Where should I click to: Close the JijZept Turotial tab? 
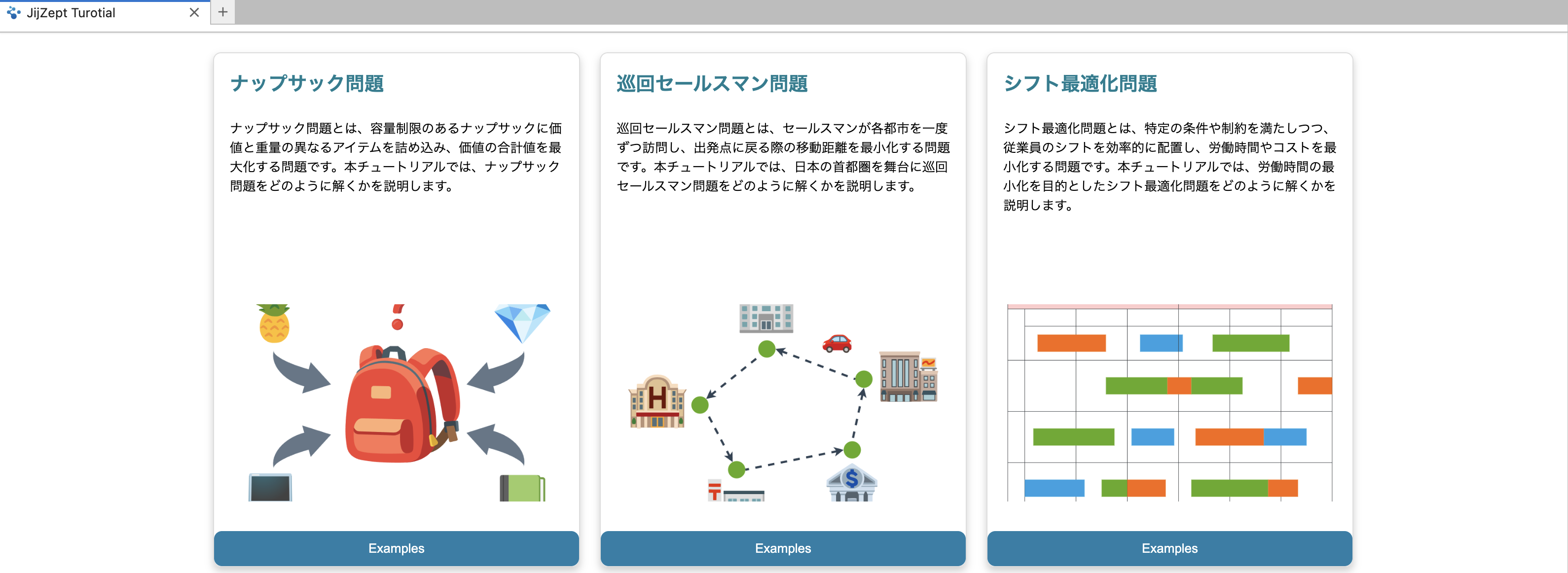pyautogui.click(x=194, y=13)
